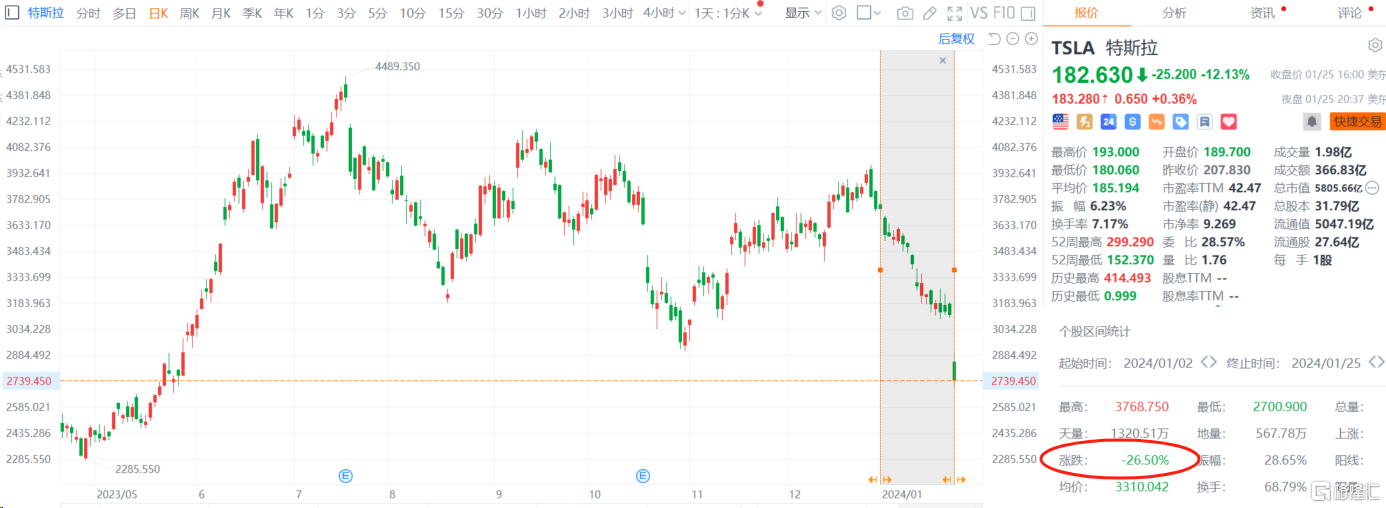Select the 1小时 interval
The height and width of the screenshot is (508, 1386).
point(531,13)
